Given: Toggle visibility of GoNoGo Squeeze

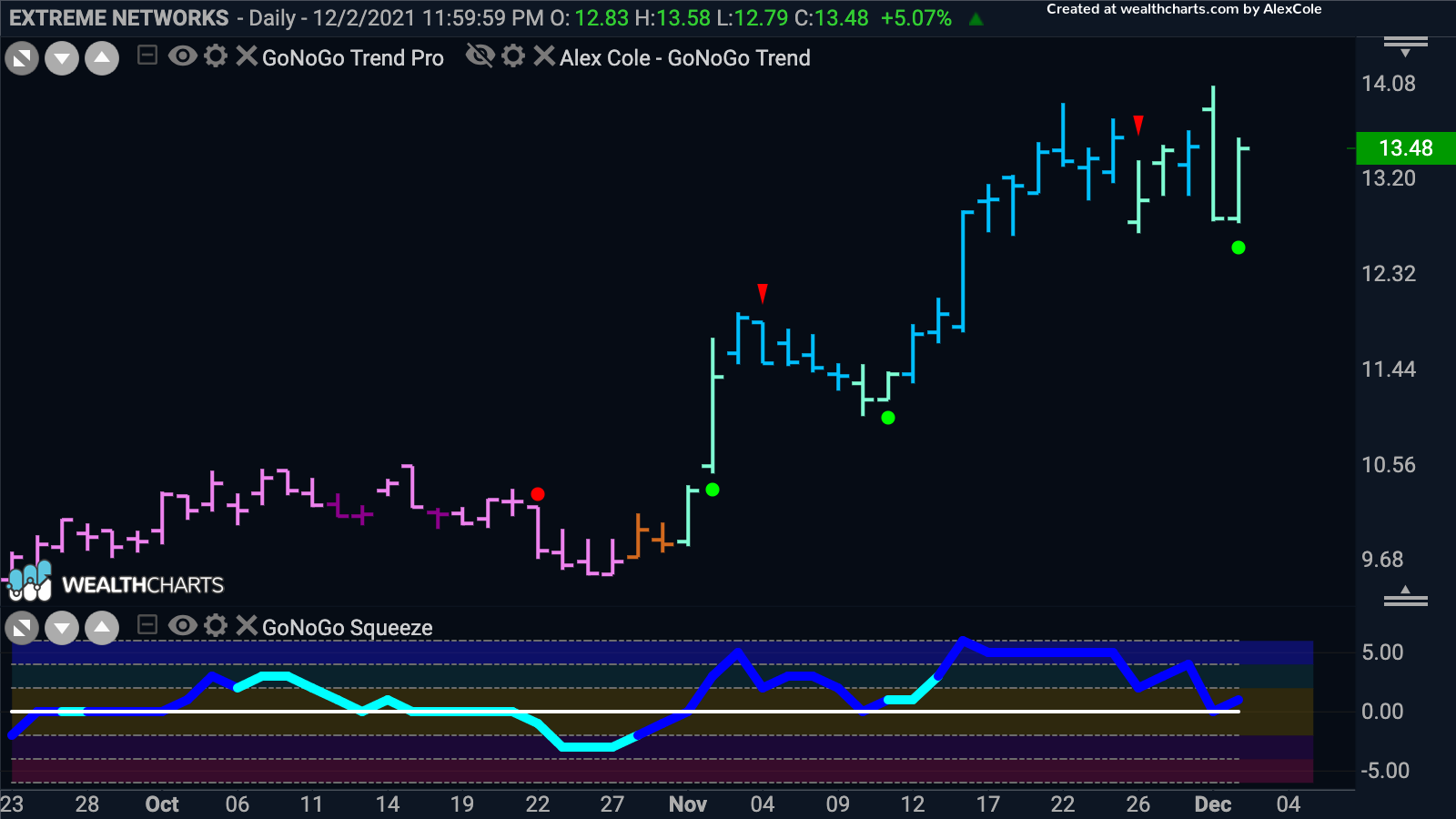Looking at the screenshot, I should [x=183, y=625].
